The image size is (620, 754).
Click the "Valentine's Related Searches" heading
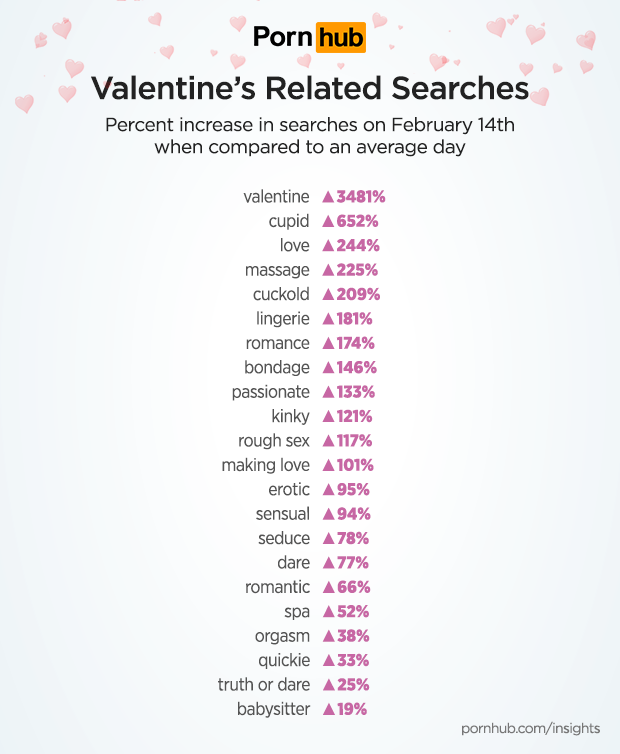[310, 89]
